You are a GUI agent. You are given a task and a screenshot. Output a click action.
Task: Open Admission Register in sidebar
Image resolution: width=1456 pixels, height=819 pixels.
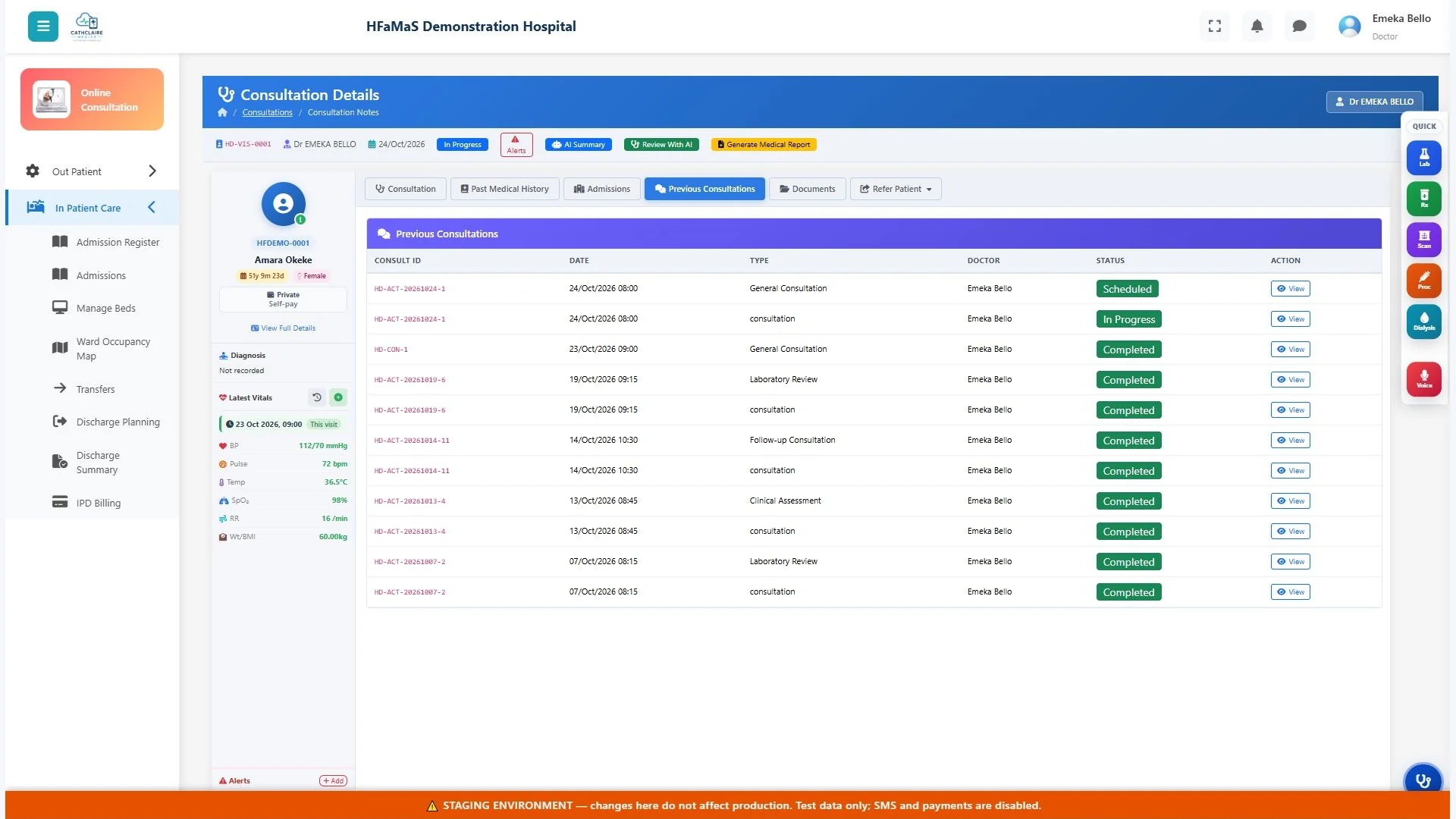coord(105,242)
